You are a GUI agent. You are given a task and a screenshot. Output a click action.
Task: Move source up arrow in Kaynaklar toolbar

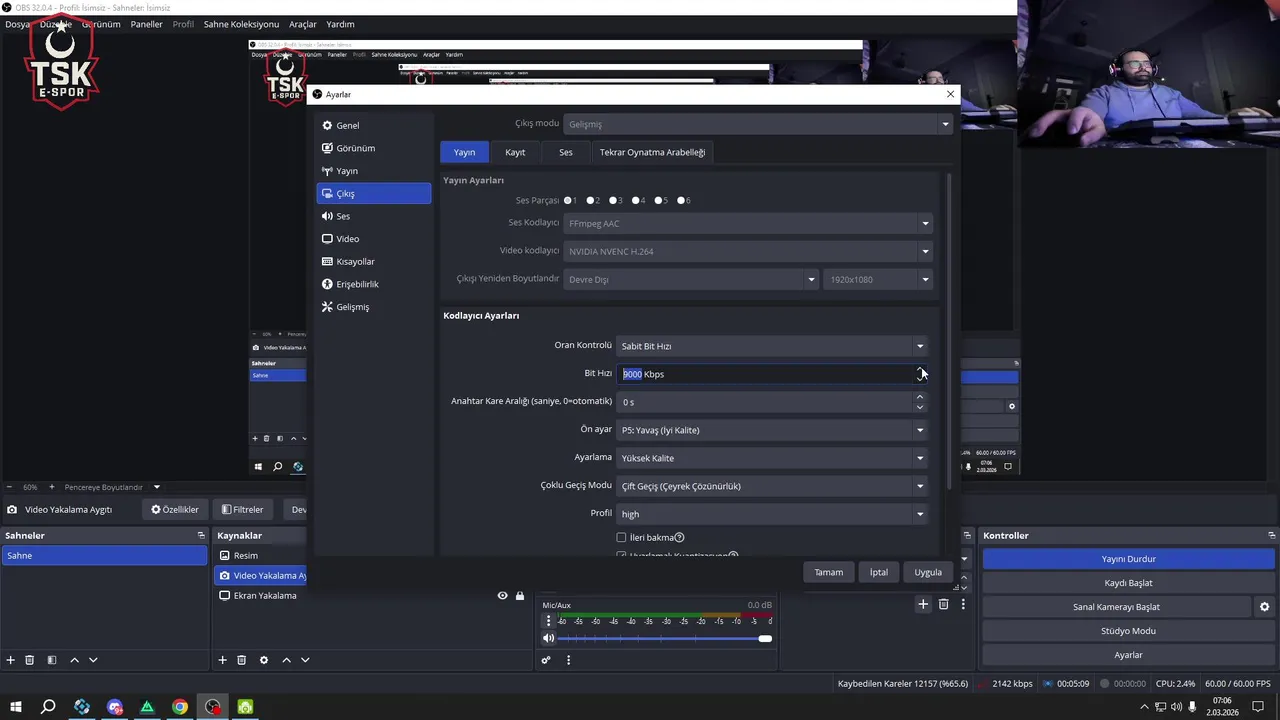pyautogui.click(x=286, y=660)
